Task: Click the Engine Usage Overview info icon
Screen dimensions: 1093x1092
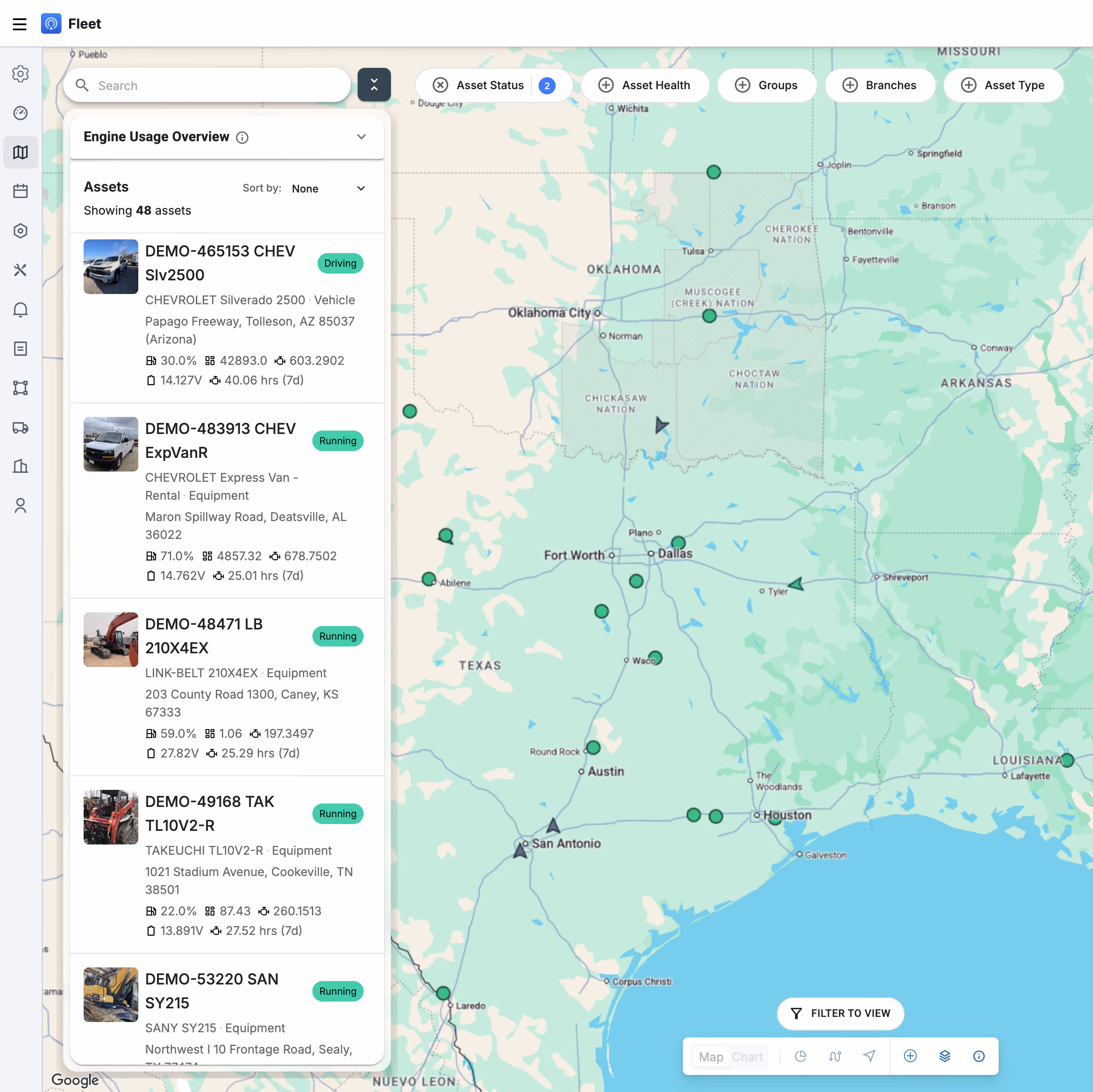Action: pyautogui.click(x=242, y=137)
